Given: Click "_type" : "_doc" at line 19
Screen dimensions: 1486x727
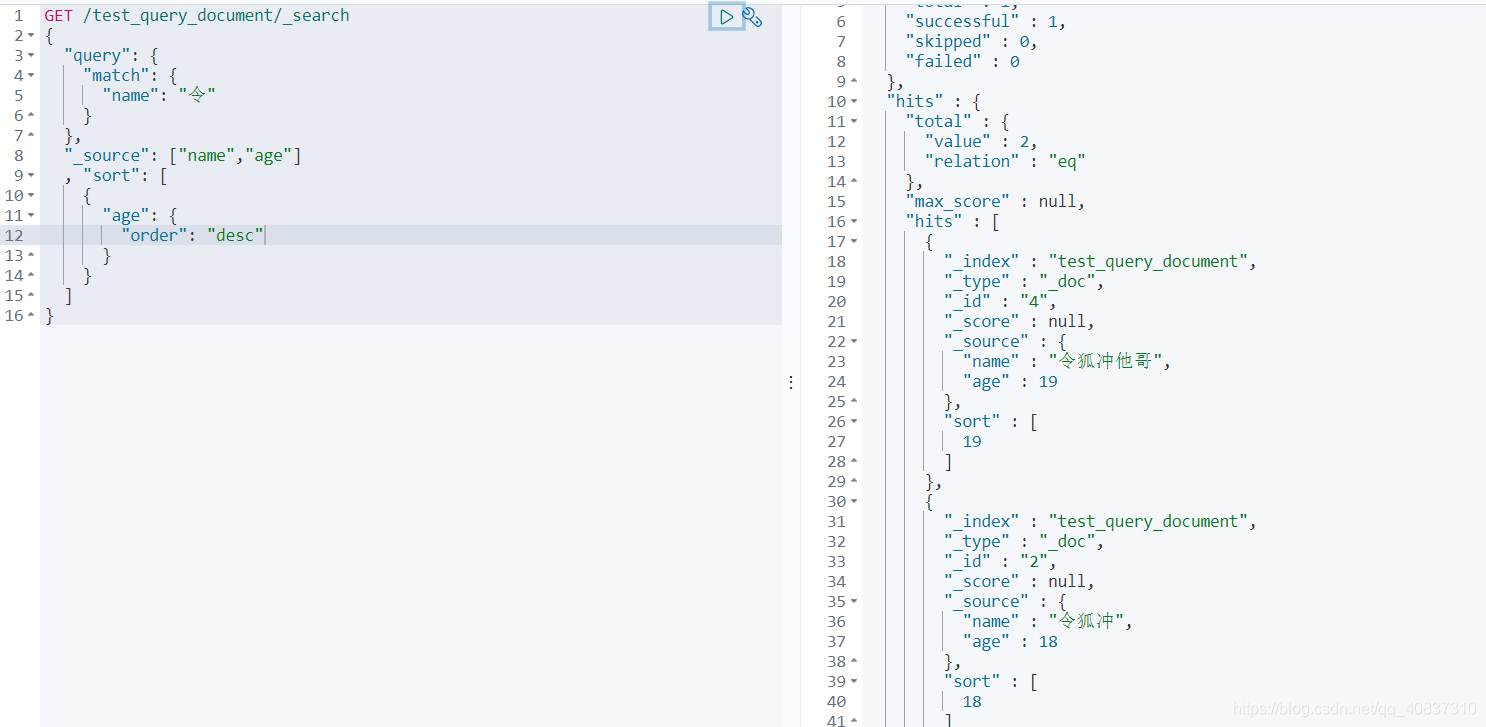Looking at the screenshot, I should click(x=1024, y=281).
